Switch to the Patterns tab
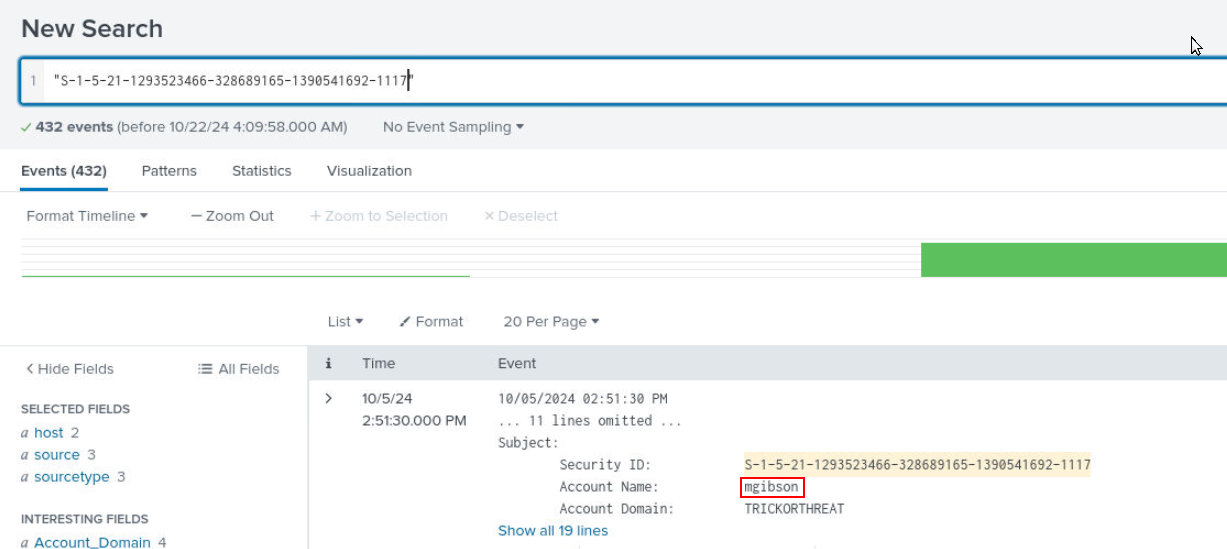 click(169, 171)
